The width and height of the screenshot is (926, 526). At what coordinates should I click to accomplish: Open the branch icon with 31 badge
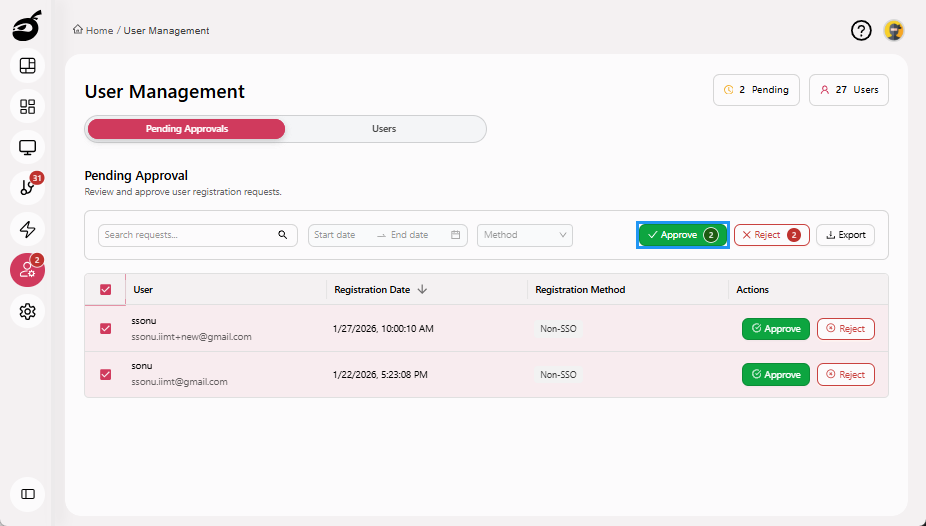pyautogui.click(x=28, y=188)
